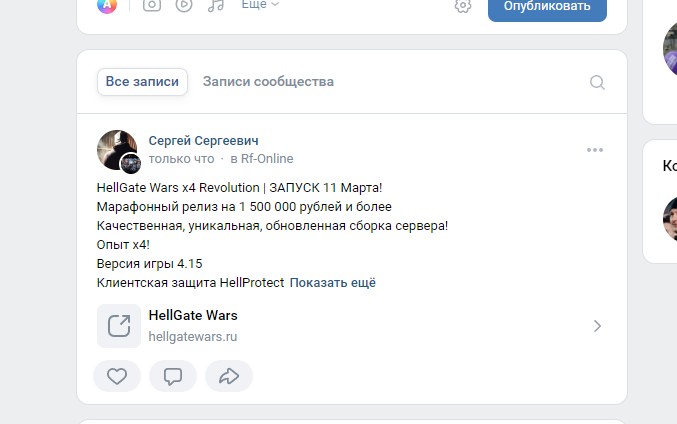Attach a video with the play icon
The height and width of the screenshot is (424, 677).
(x=184, y=5)
